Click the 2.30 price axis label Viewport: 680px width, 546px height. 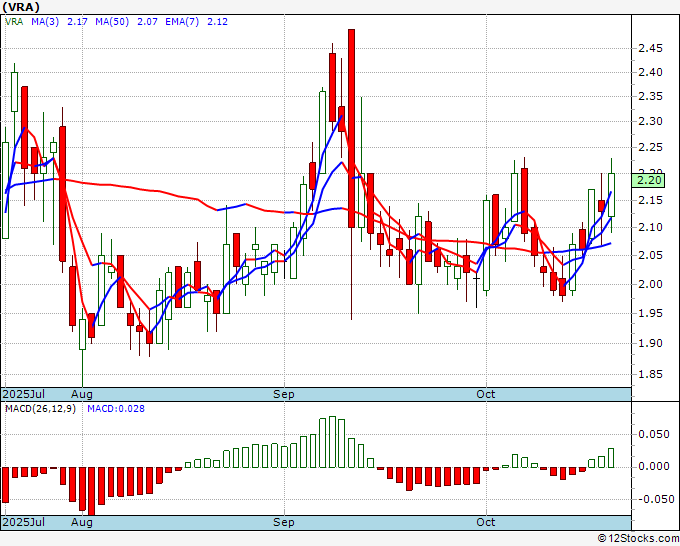point(651,121)
